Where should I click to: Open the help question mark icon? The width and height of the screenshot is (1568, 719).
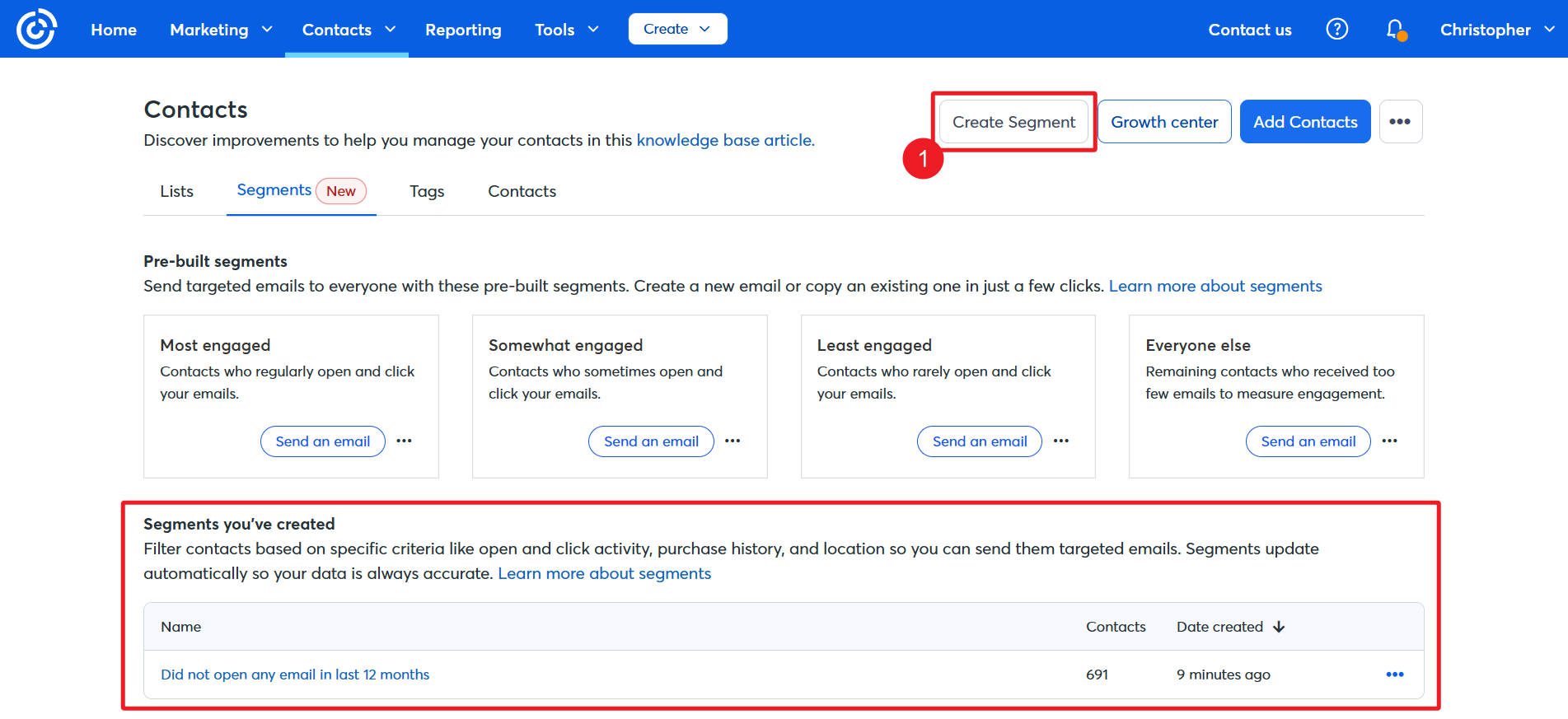(1336, 30)
